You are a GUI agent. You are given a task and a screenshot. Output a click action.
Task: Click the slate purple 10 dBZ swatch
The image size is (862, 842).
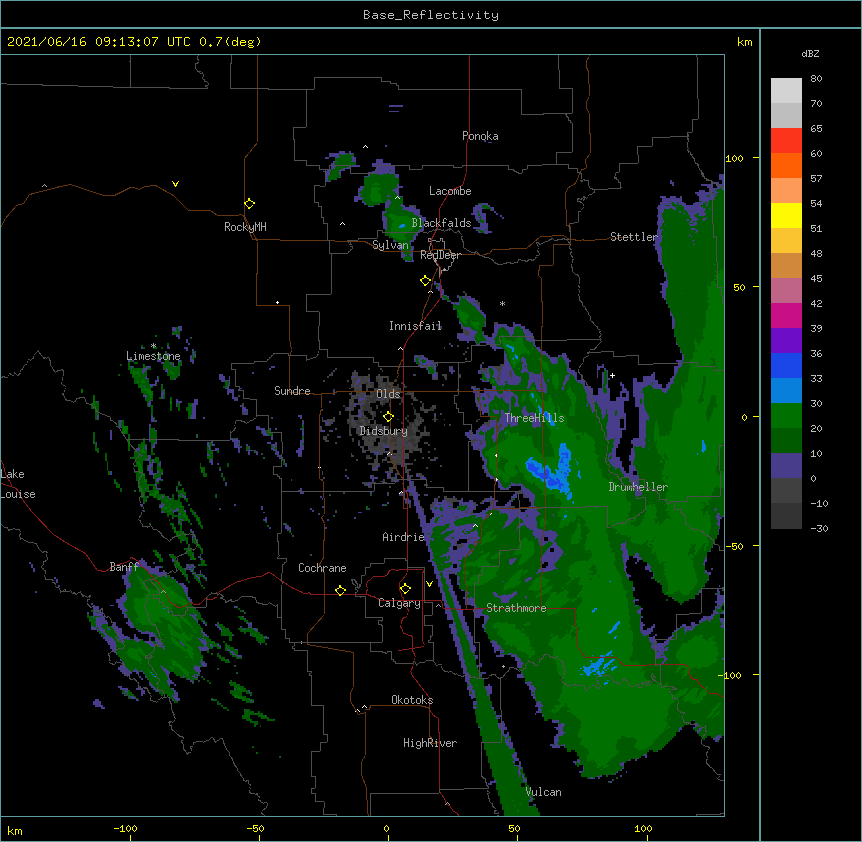point(786,466)
